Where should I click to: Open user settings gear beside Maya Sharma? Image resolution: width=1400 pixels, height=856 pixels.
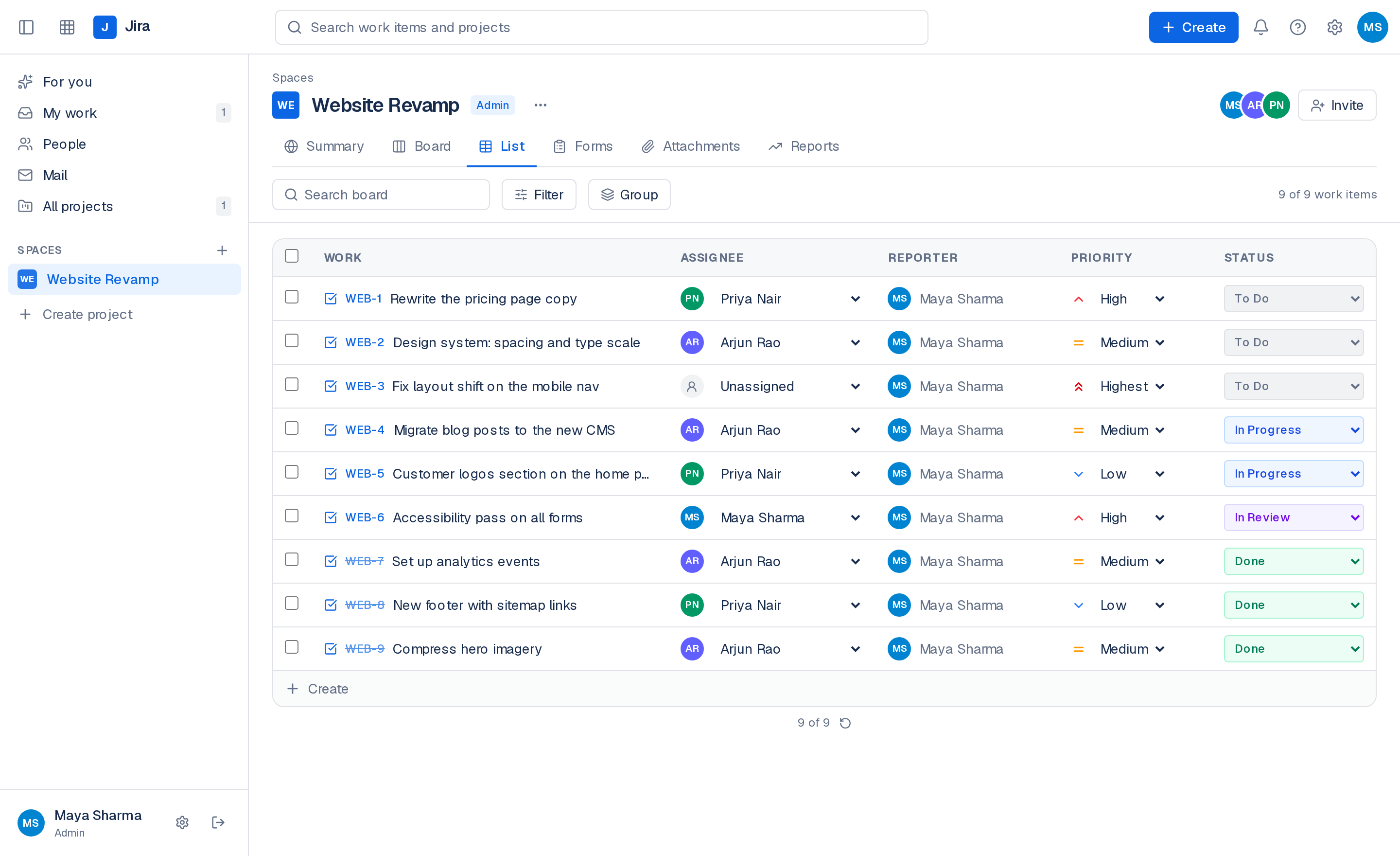point(182,822)
